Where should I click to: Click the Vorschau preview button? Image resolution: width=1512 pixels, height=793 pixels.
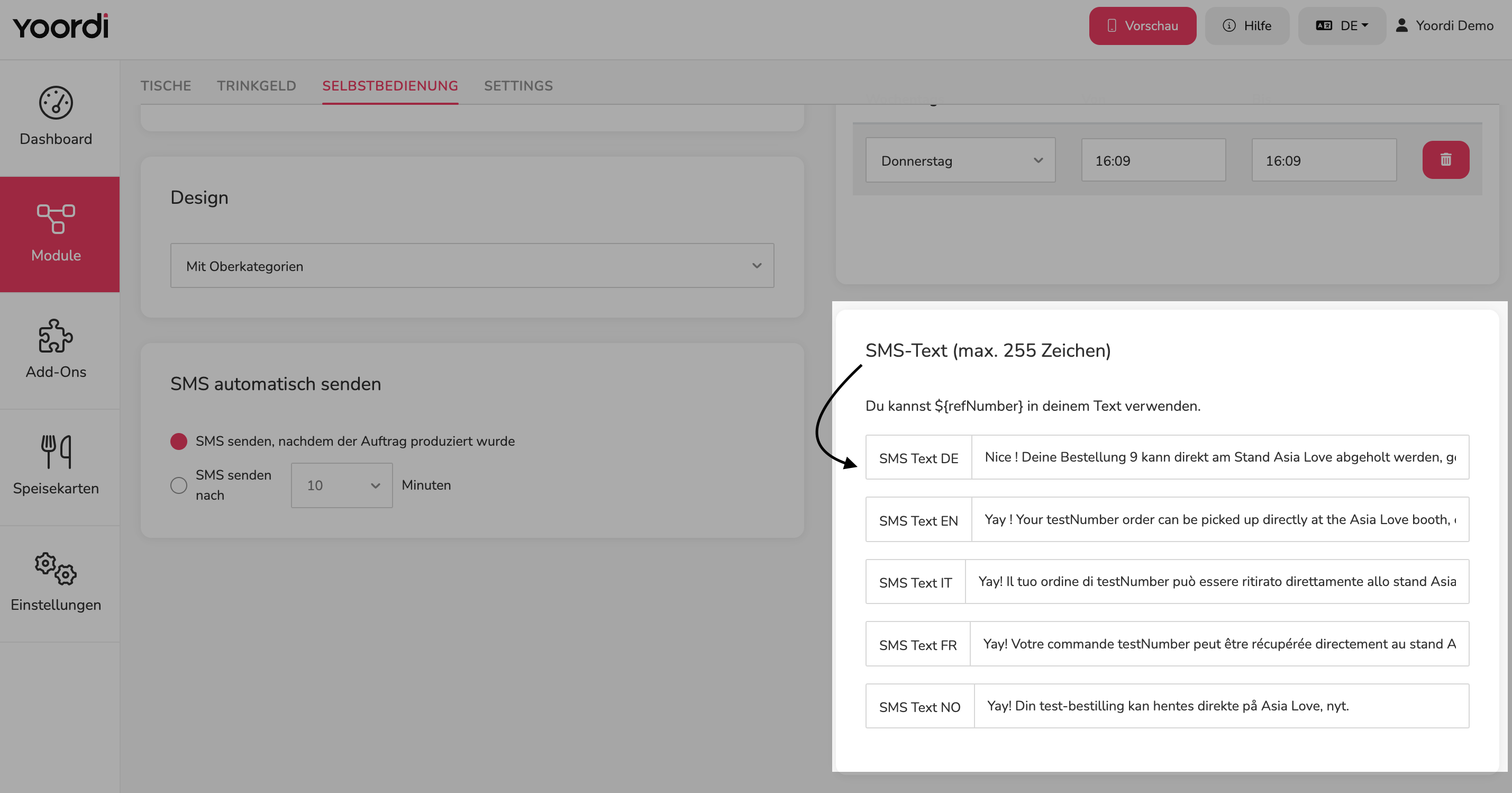[1142, 26]
